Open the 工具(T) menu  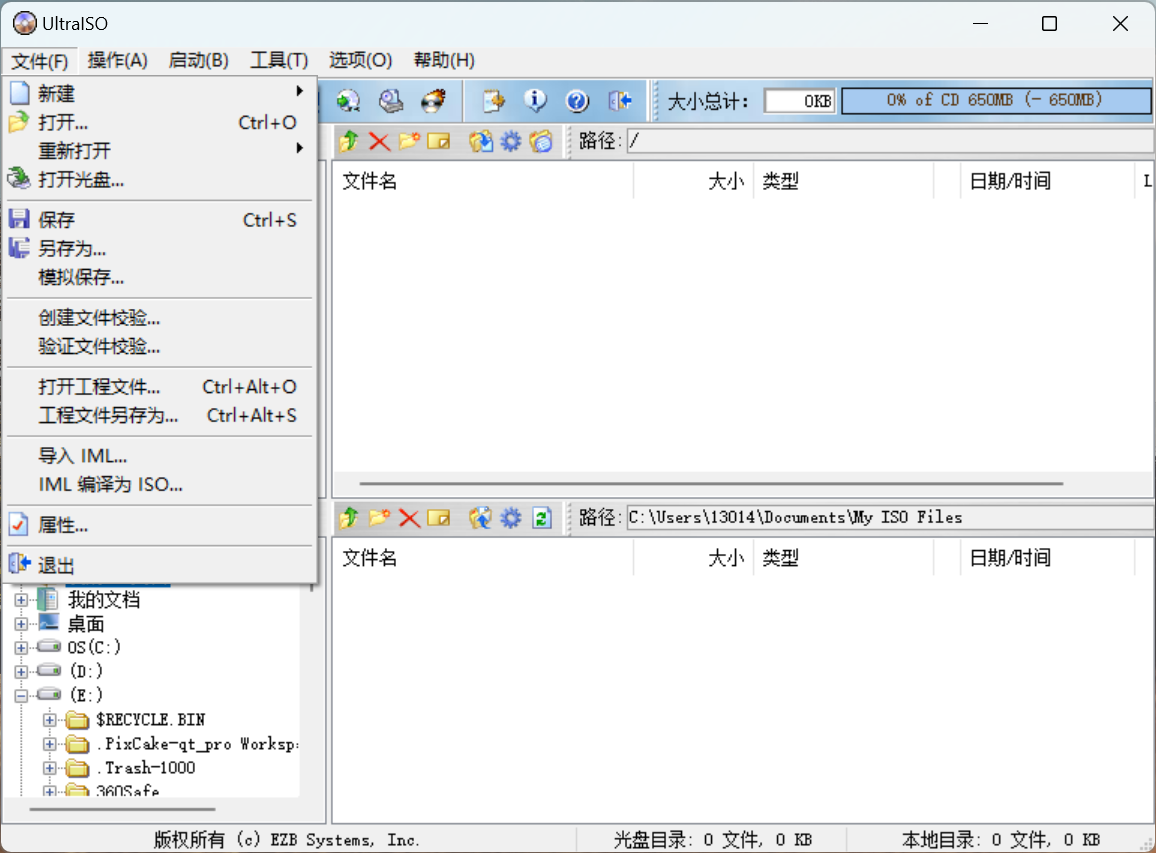[x=279, y=60]
